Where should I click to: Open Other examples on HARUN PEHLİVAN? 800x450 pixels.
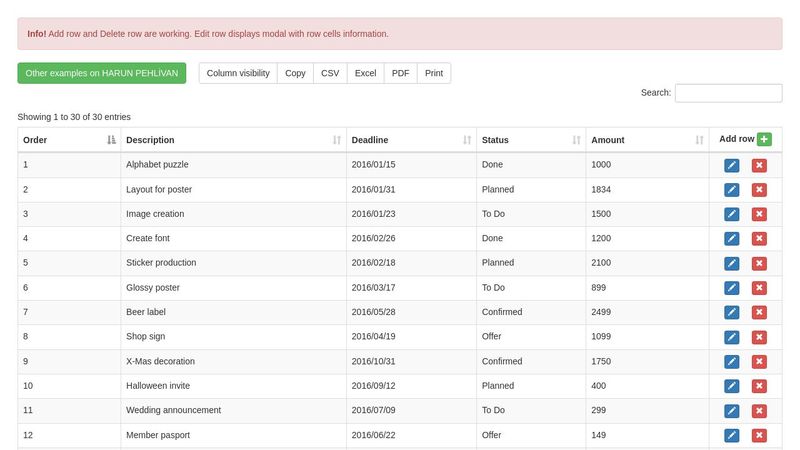(102, 73)
